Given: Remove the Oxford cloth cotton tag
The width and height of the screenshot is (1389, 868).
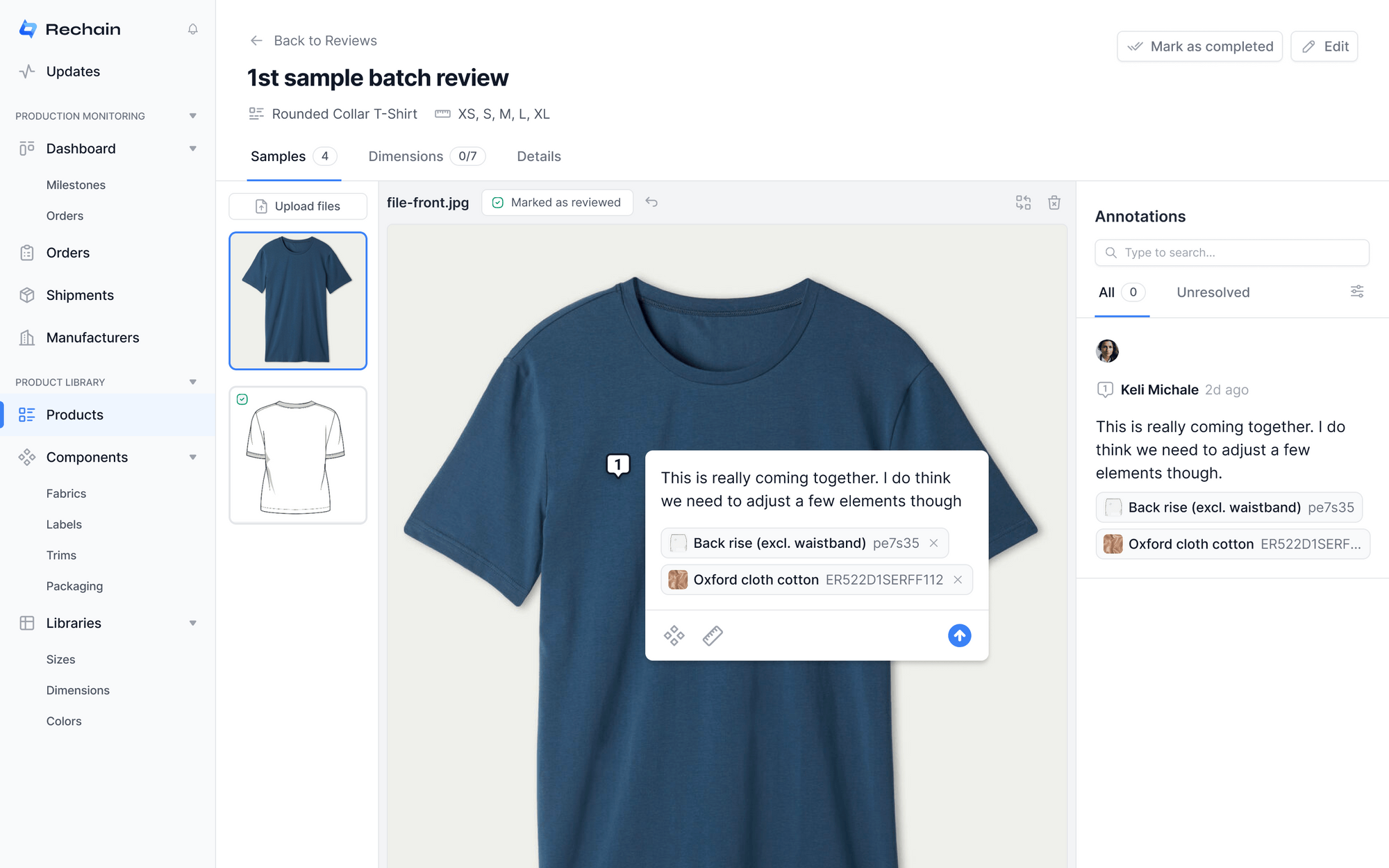Looking at the screenshot, I should pos(958,580).
